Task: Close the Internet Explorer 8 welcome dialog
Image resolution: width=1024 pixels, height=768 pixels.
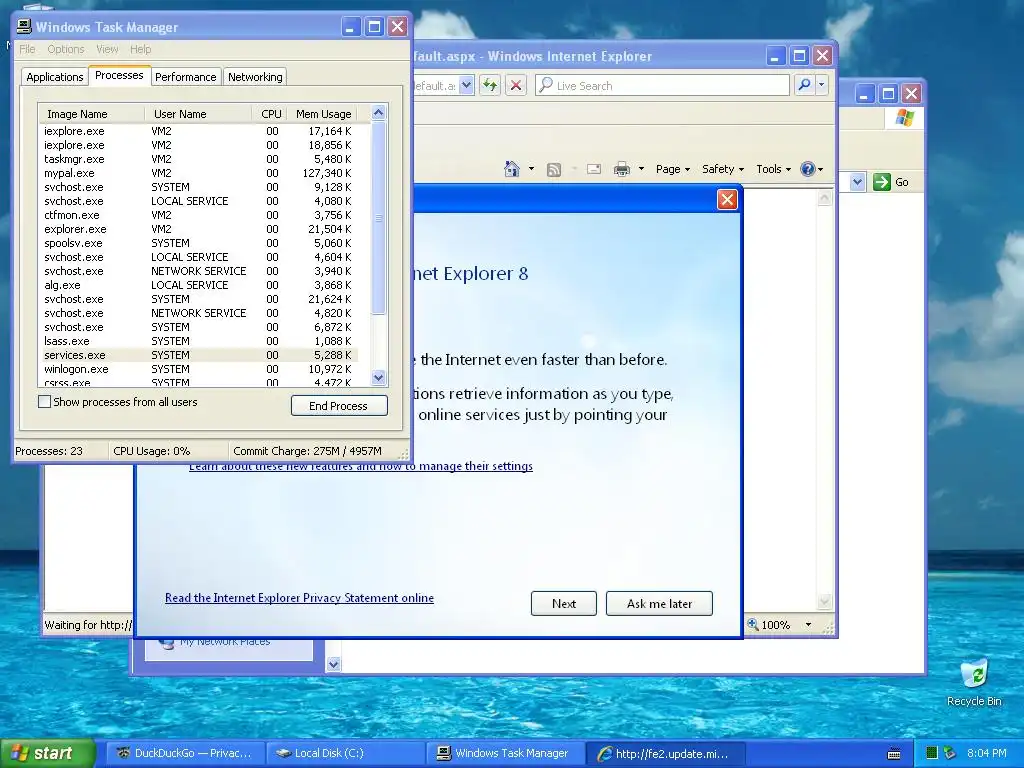Action: click(727, 199)
